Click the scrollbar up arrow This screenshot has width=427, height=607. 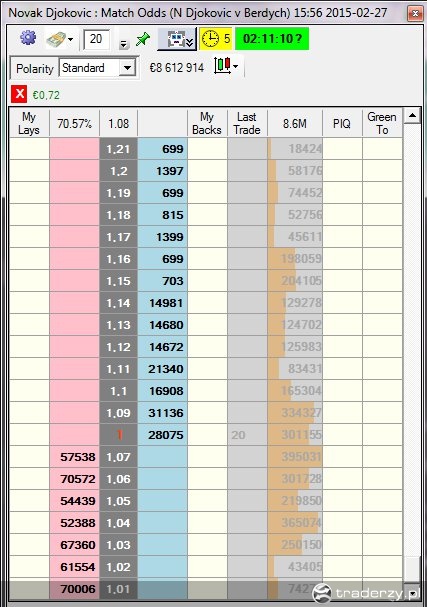coord(412,115)
